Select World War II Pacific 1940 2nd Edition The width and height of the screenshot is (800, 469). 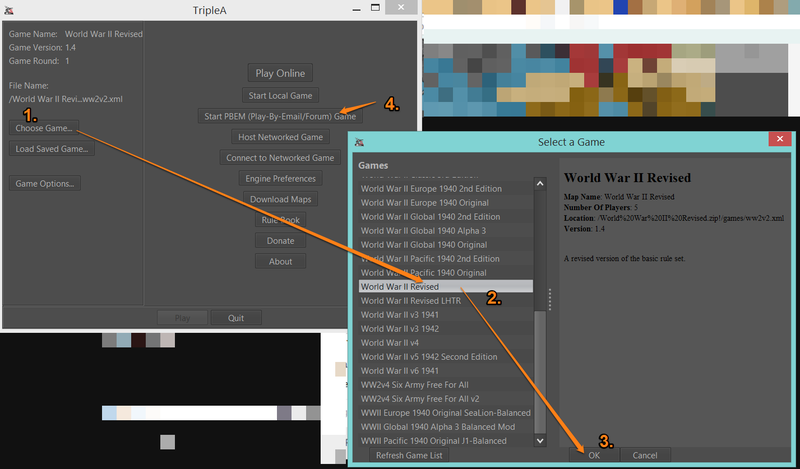pos(446,259)
